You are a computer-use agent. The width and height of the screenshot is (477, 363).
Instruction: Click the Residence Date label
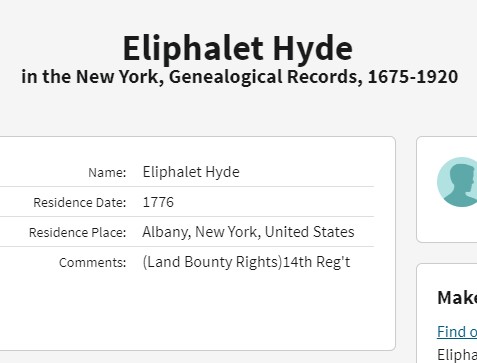click(80, 203)
